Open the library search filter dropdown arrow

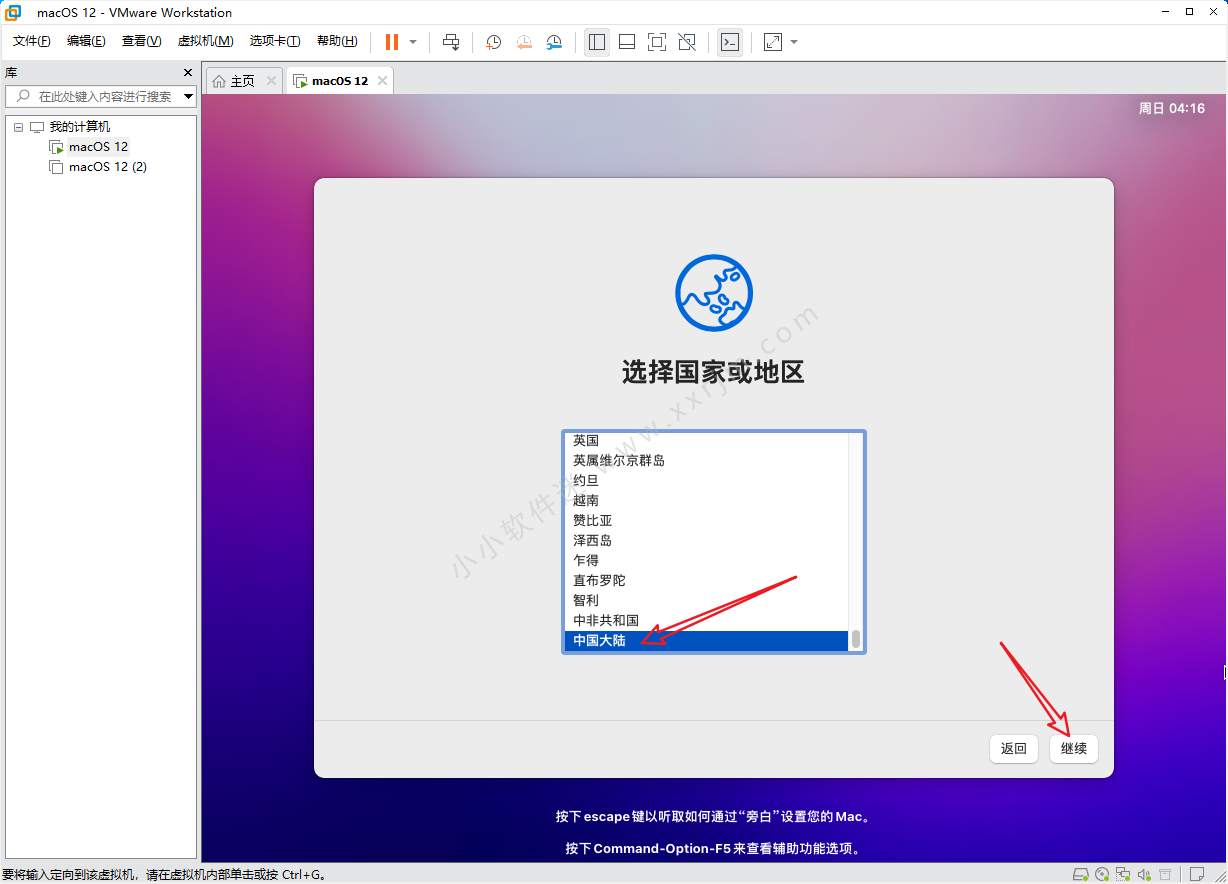tap(188, 97)
